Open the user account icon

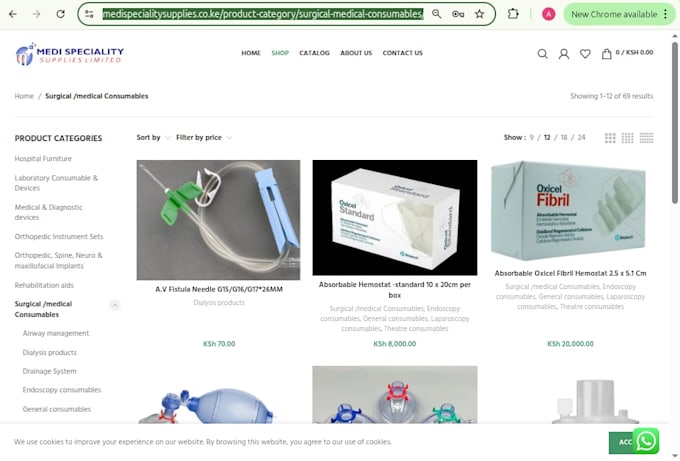click(x=564, y=54)
